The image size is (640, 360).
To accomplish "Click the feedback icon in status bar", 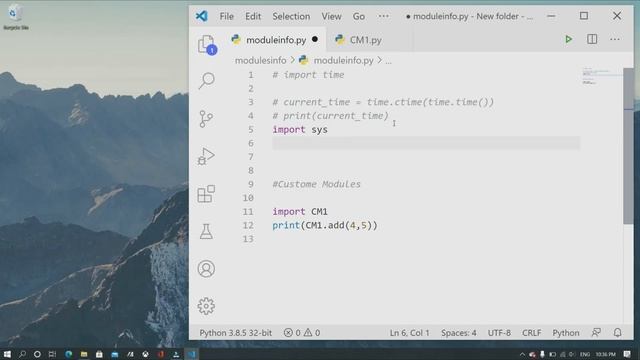I will point(596,333).
